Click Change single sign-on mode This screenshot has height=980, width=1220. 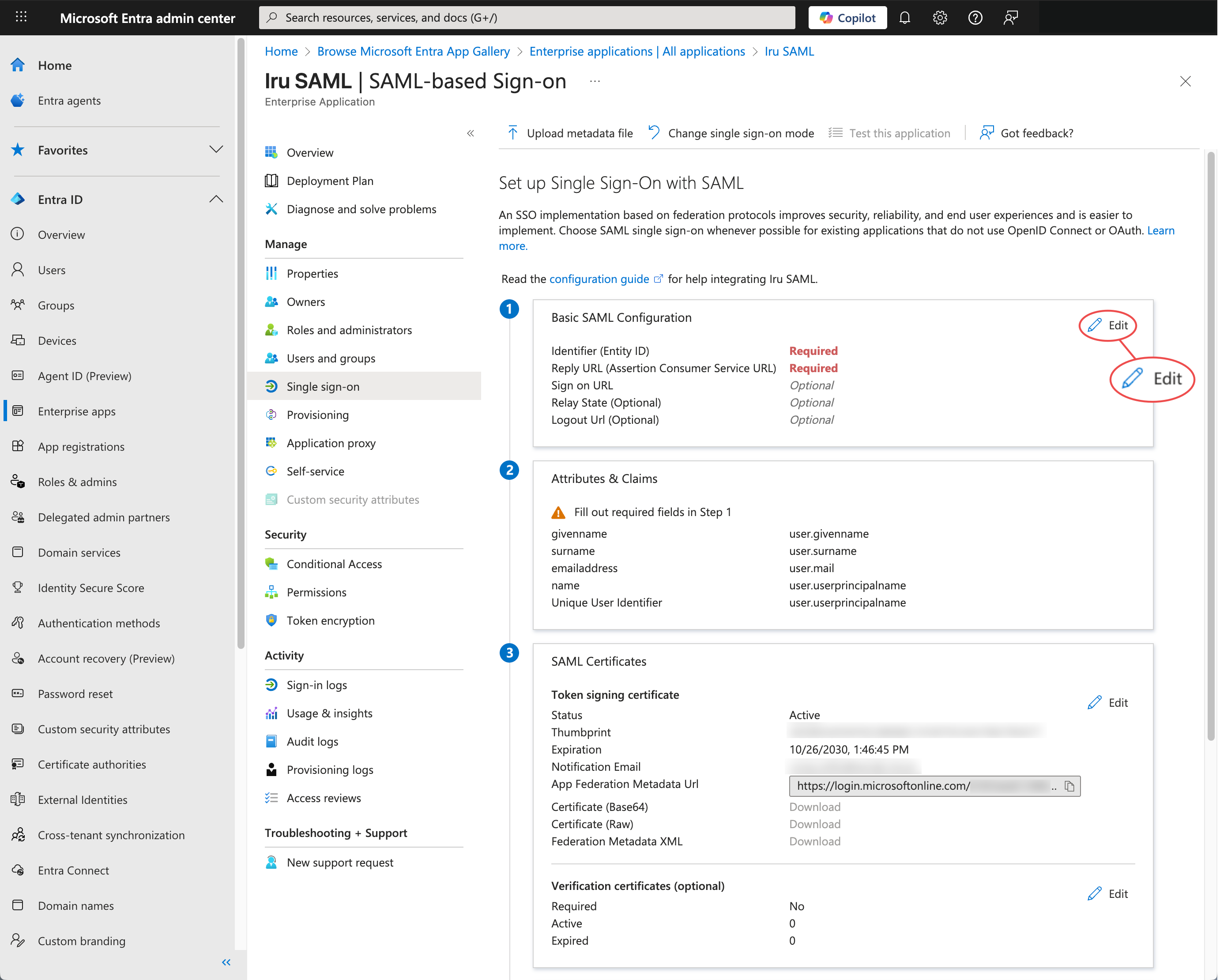[x=731, y=133]
